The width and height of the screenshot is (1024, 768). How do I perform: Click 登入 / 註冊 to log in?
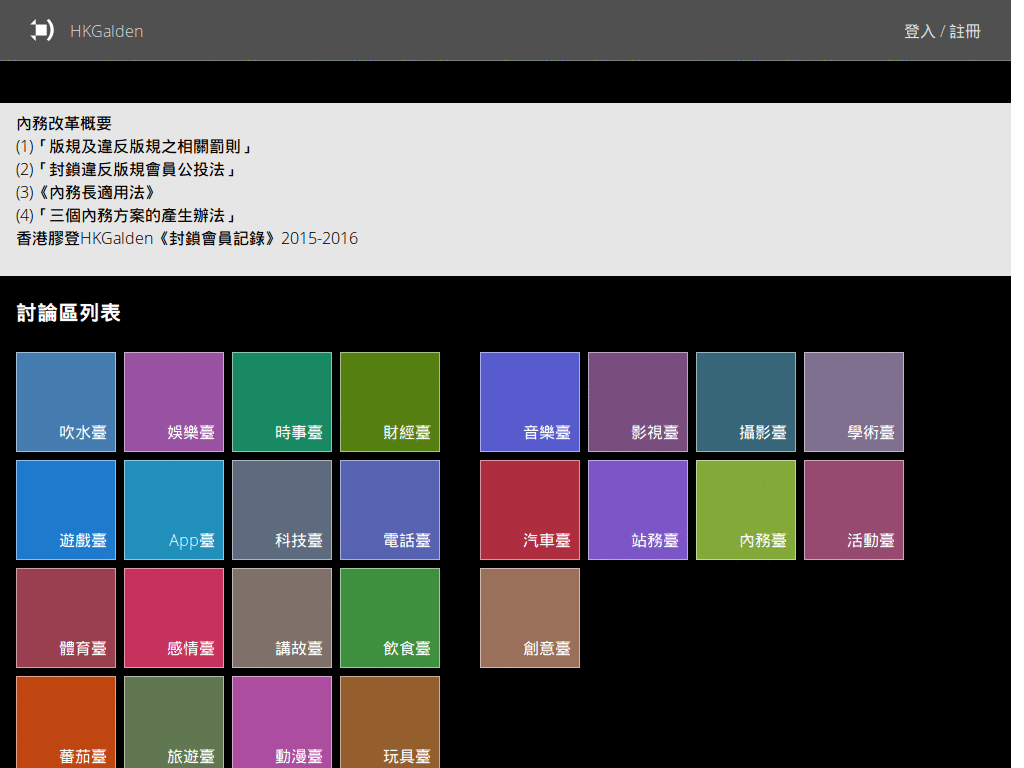[x=942, y=31]
